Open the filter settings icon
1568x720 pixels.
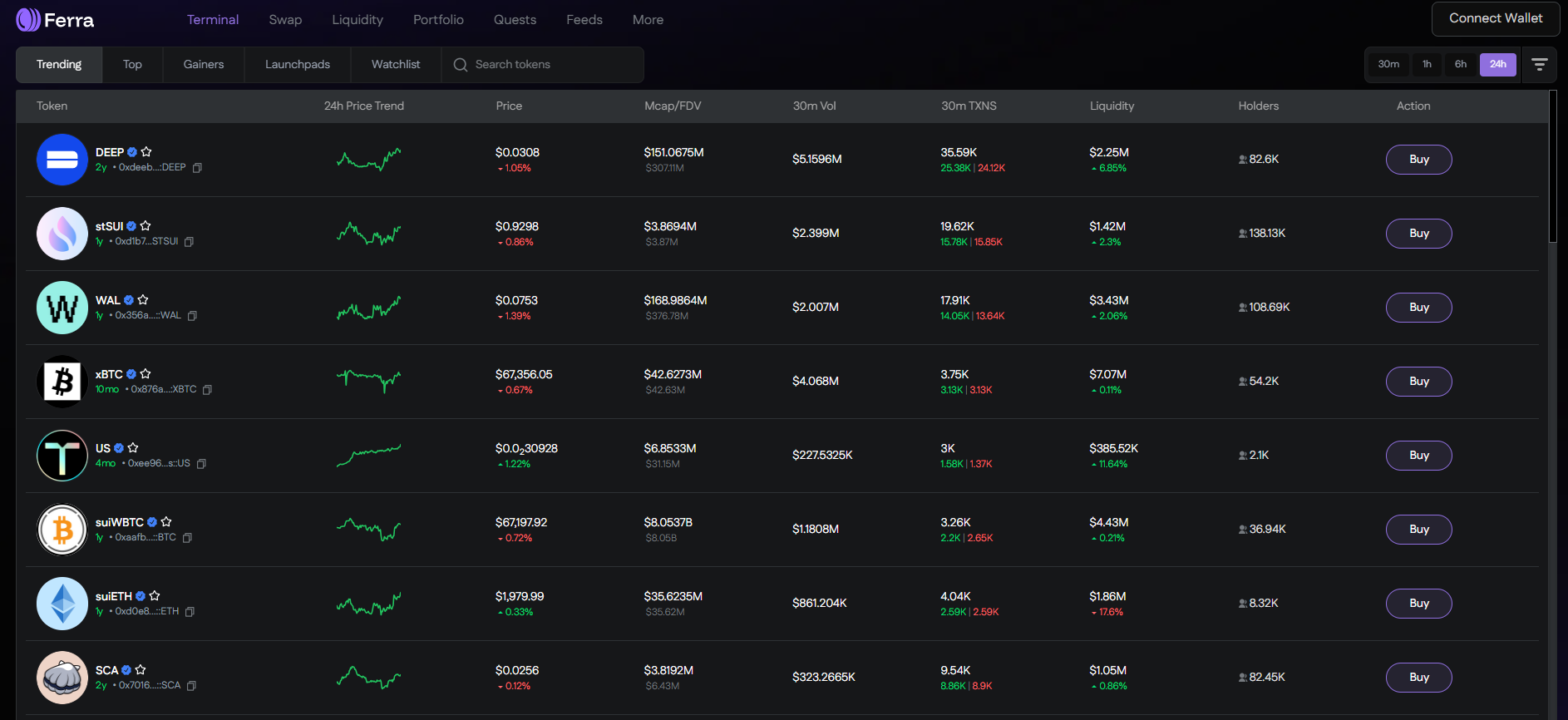click(1539, 65)
